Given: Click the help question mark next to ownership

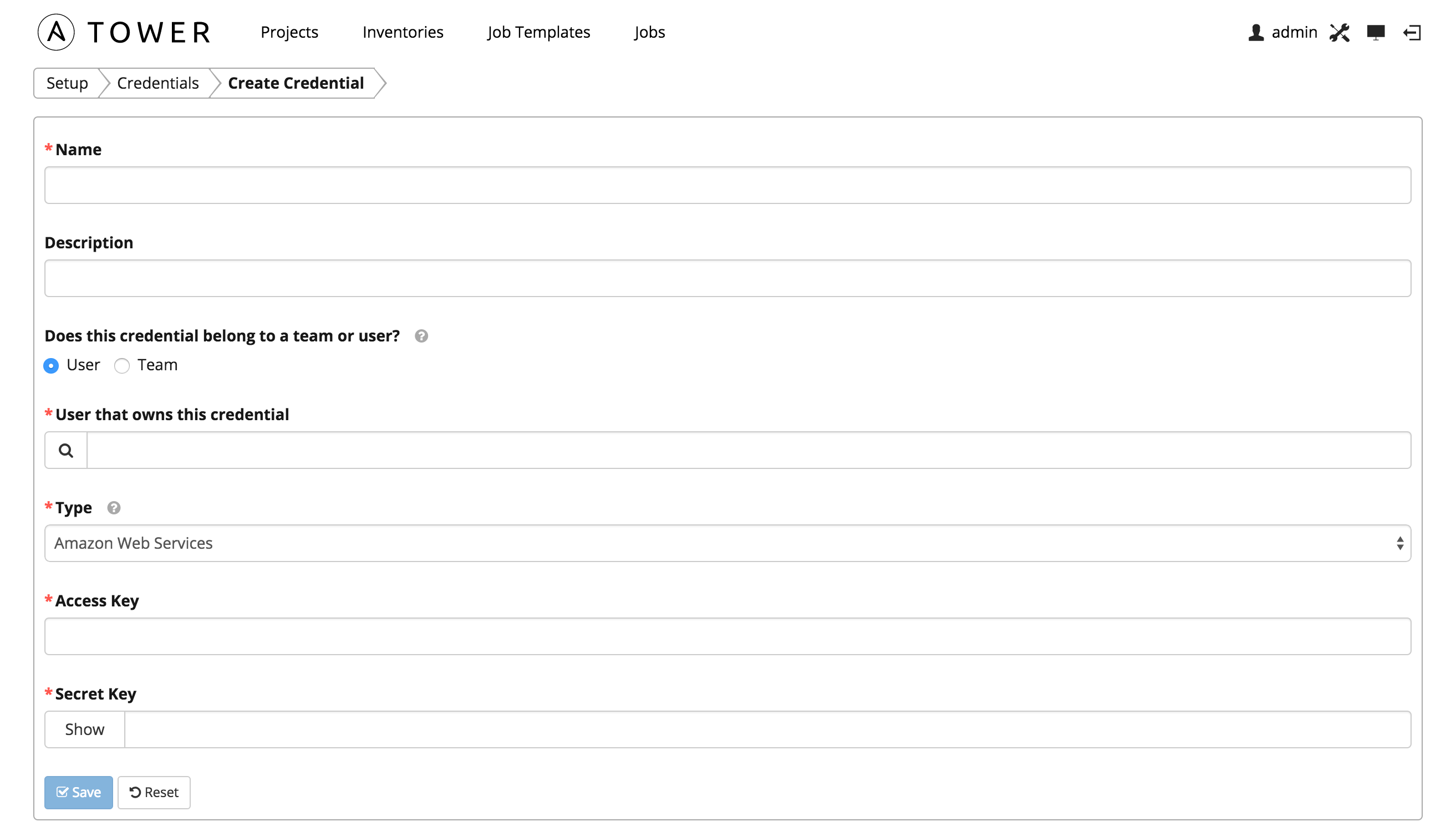Looking at the screenshot, I should [x=420, y=335].
